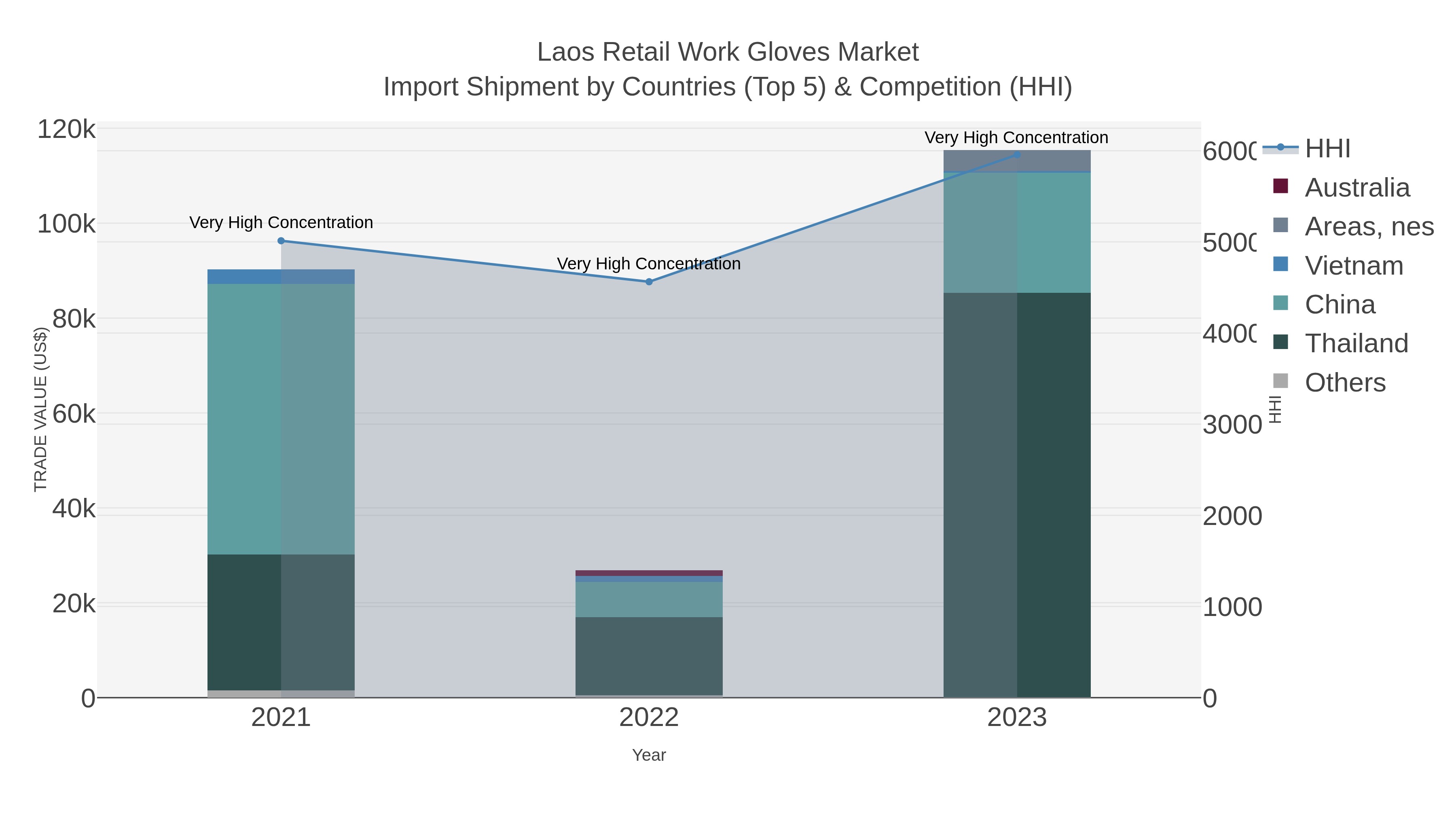Viewport: 1456px width, 819px height.
Task: Click the Australia segment of 2022 bar
Action: point(649,573)
